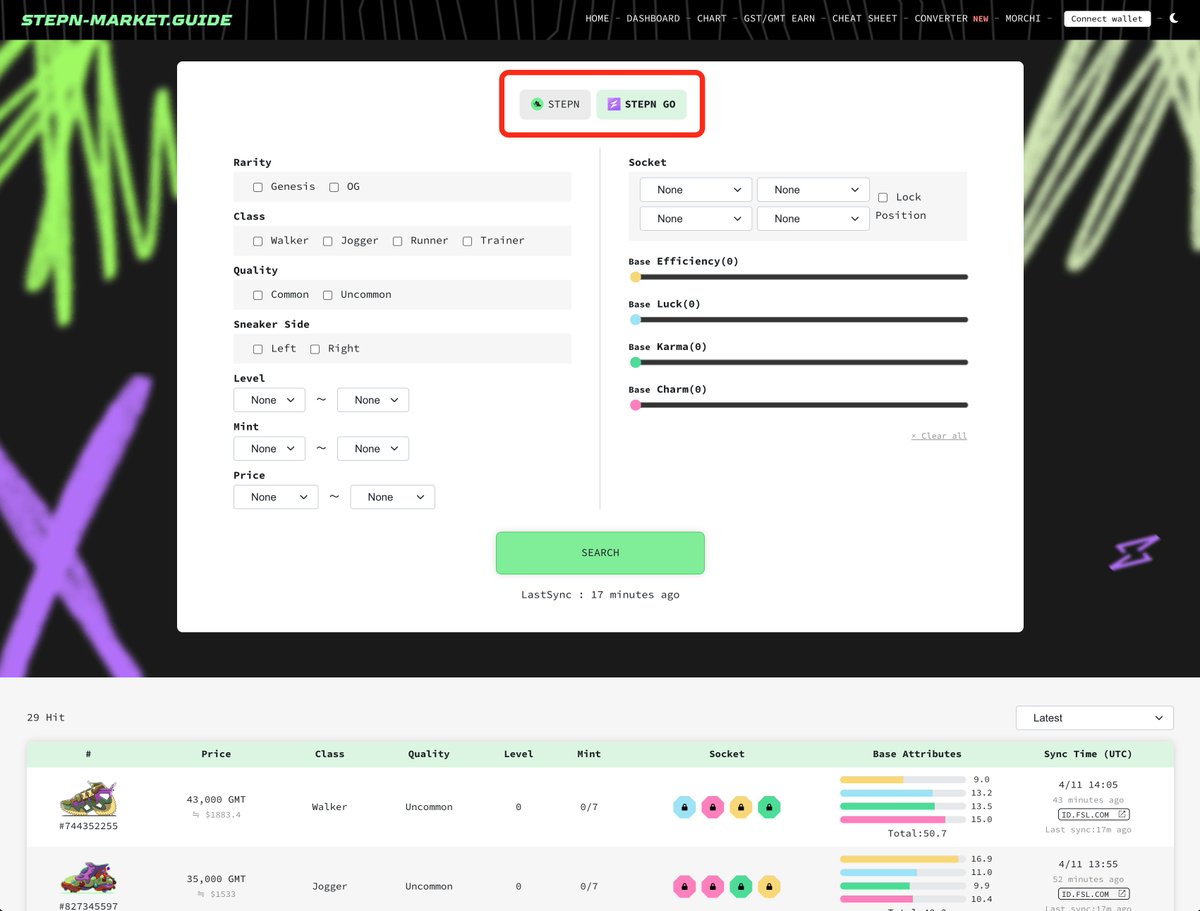Switch to the STEPN GO tab
Screen dimensions: 1200x911
[641, 104]
